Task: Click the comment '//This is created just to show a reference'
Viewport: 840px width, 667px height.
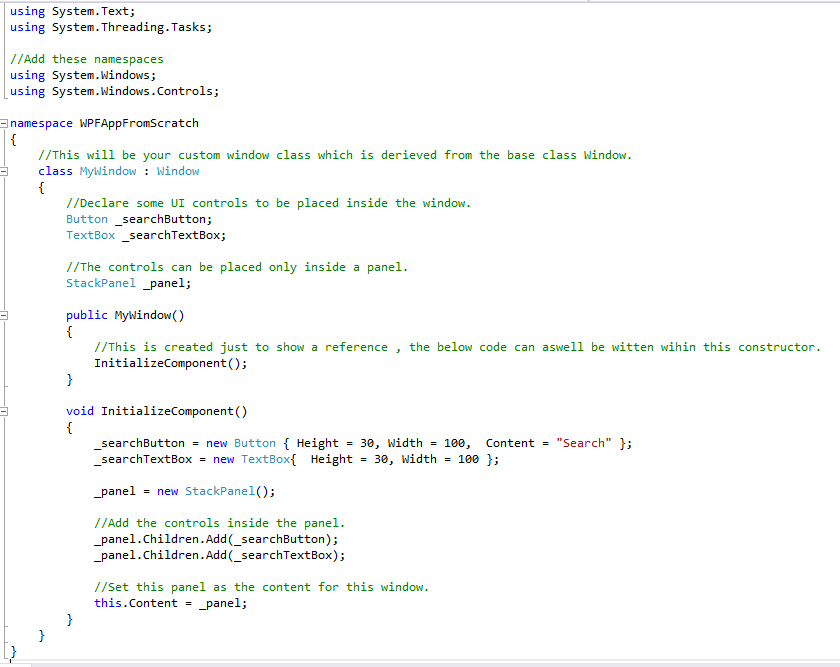Action: pos(241,347)
